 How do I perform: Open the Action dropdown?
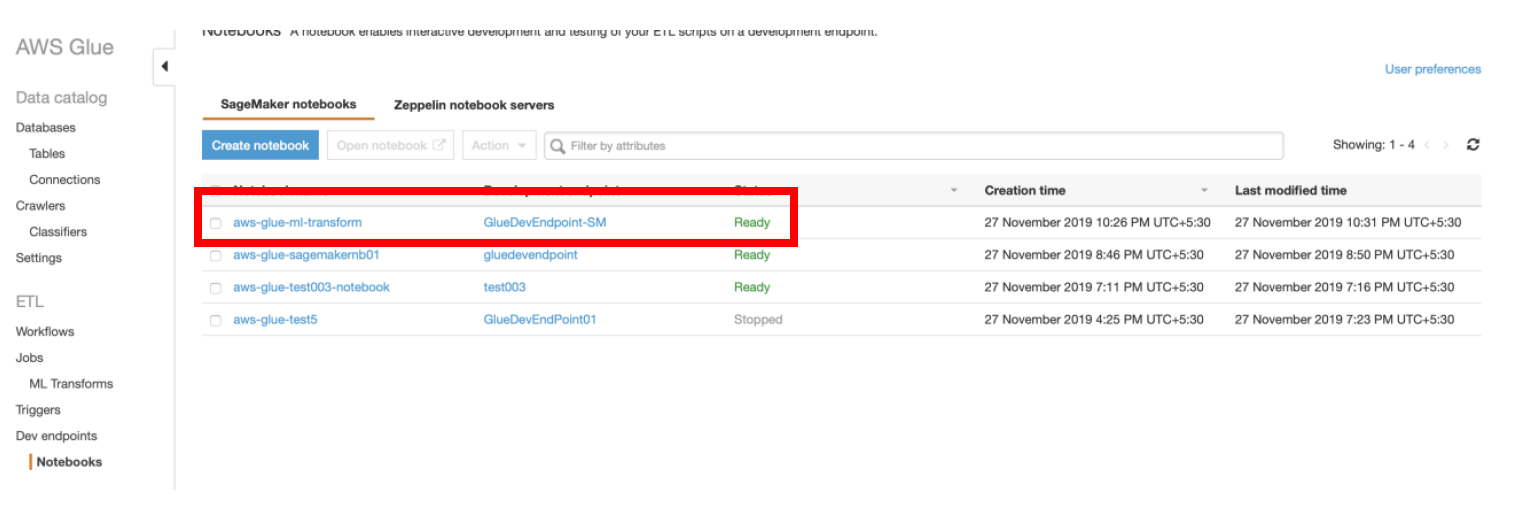(499, 145)
